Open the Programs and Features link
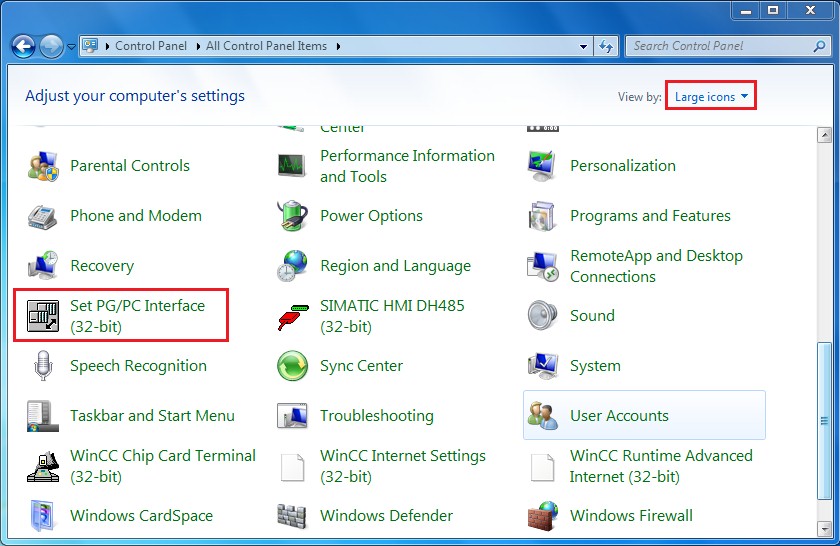The image size is (840, 546). pyautogui.click(x=650, y=215)
